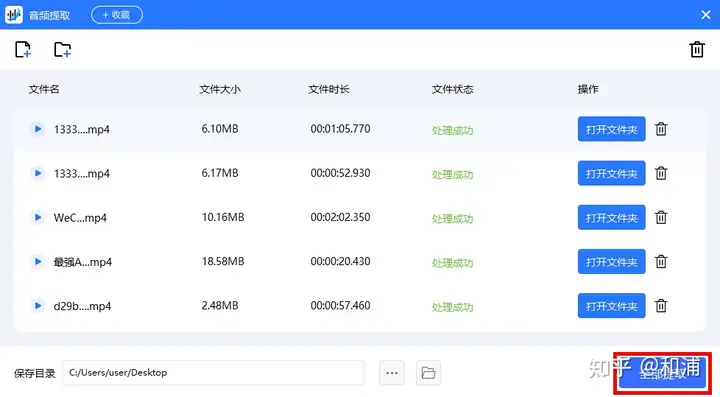
Task: Delete the 最强A...mp4 row
Action: click(x=661, y=262)
